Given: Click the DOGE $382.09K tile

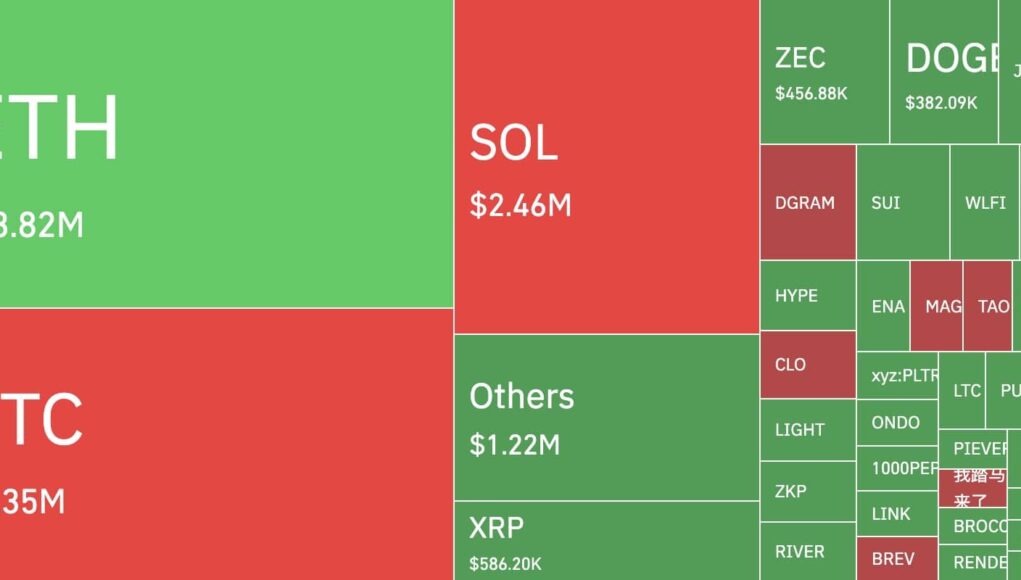Looking at the screenshot, I should tap(943, 72).
